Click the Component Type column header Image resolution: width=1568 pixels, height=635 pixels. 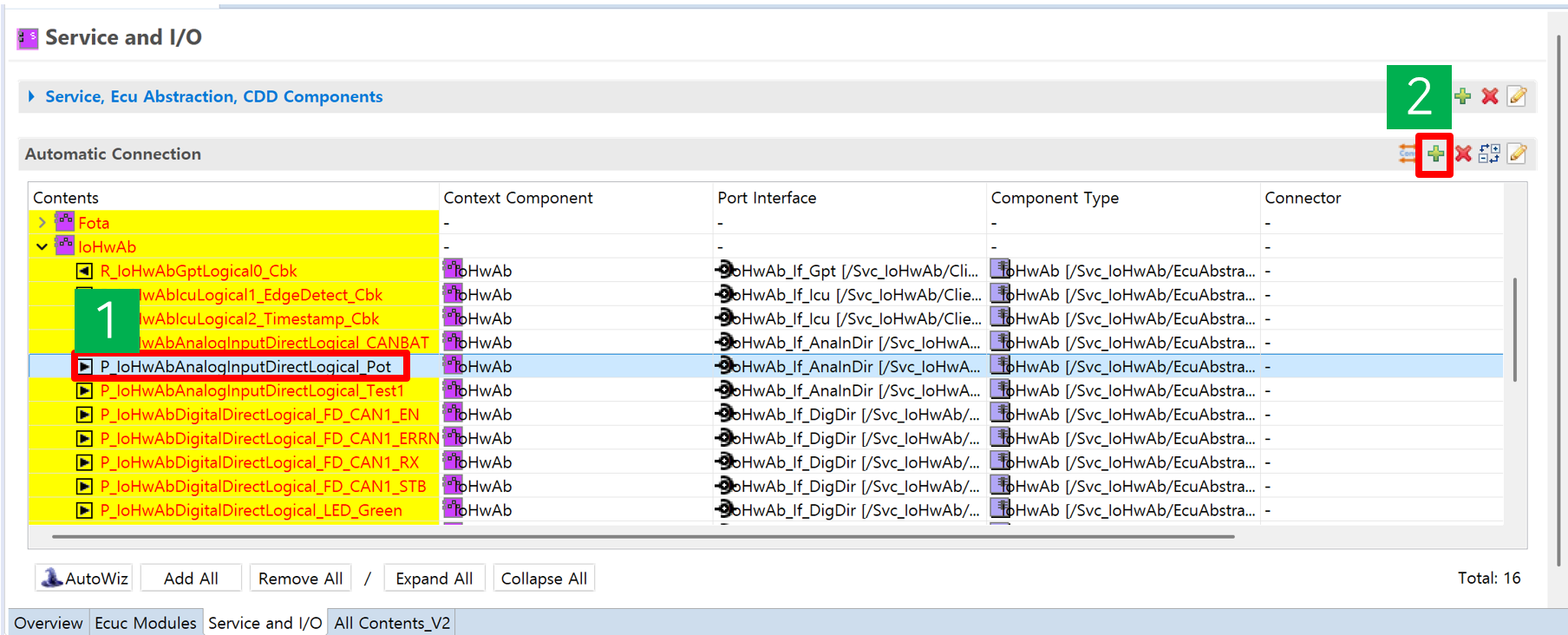point(1123,198)
